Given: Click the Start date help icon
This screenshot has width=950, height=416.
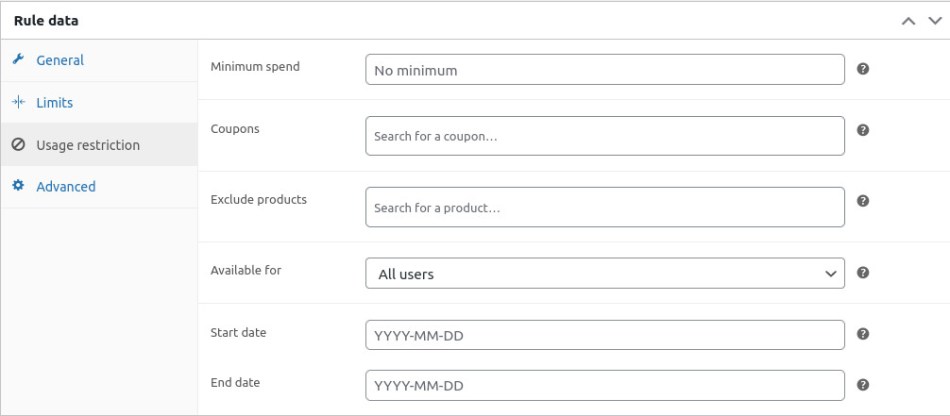Looking at the screenshot, I should pos(863,335).
